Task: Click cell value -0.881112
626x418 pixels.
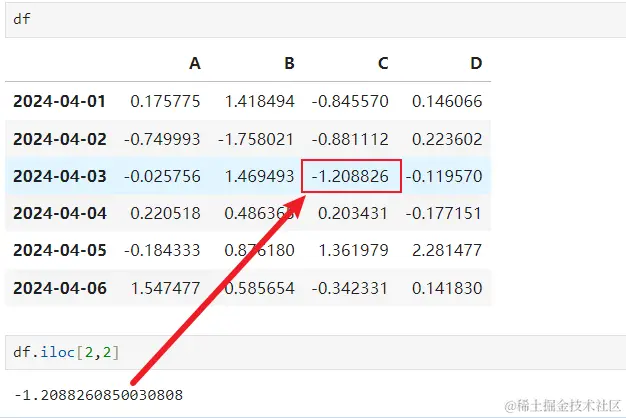Action: 350,139
